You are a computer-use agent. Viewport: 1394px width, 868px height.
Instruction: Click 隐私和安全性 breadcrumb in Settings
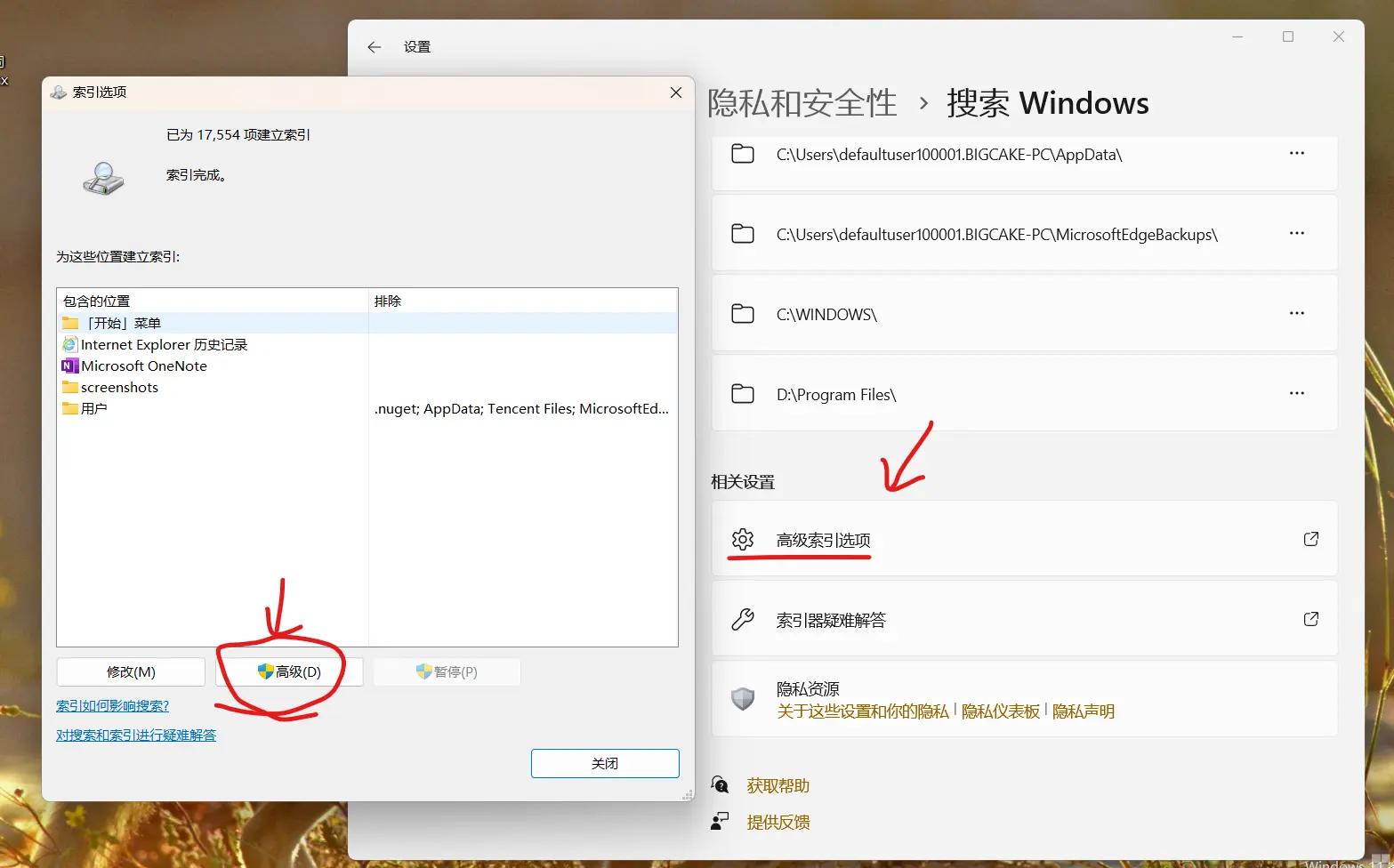(x=802, y=103)
